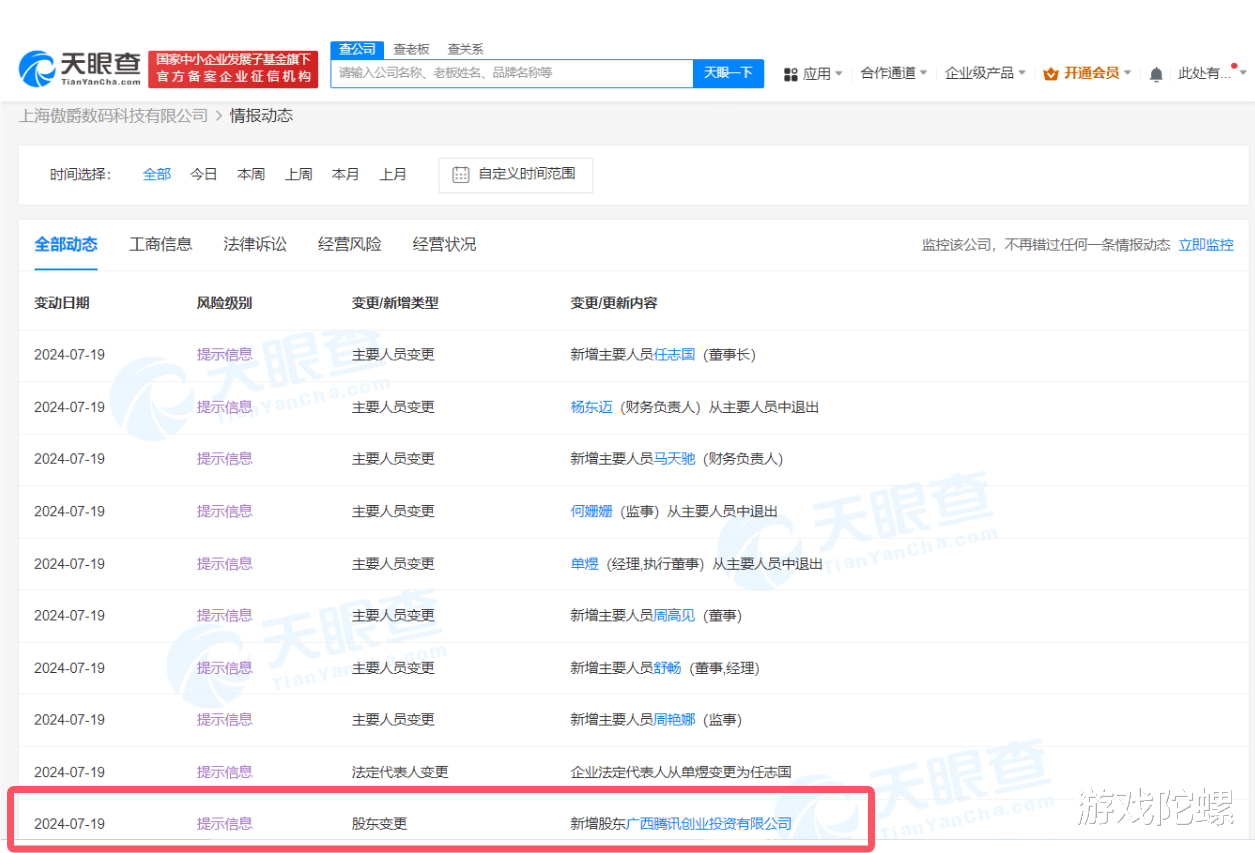This screenshot has width=1255, height=853.
Task: Click the 变动日期 column header
Action: (x=62, y=303)
